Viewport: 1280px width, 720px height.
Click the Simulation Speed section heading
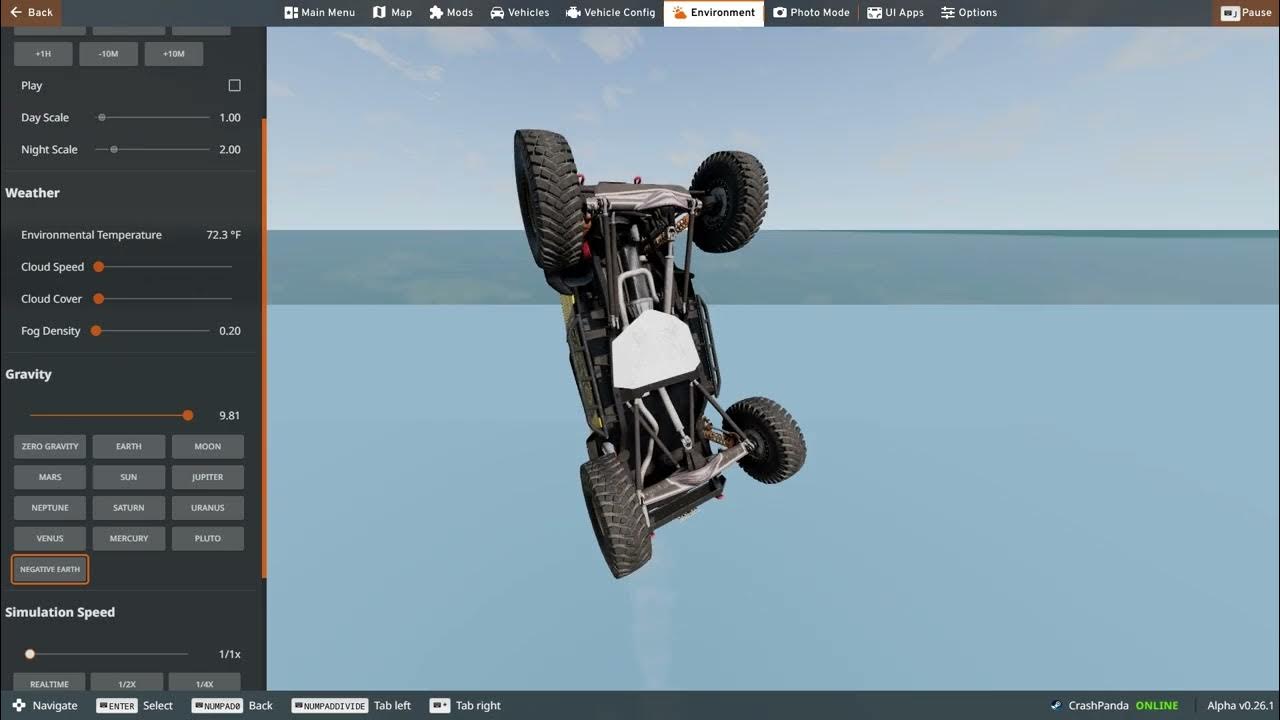(x=60, y=612)
